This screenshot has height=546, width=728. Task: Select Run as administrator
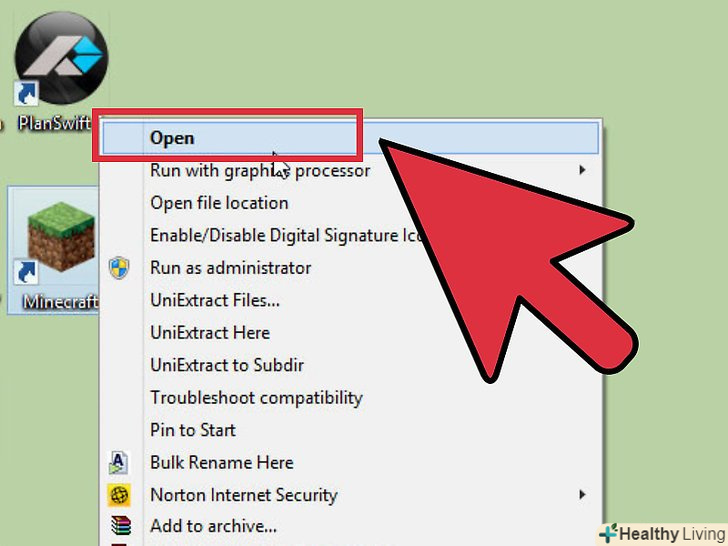230,268
